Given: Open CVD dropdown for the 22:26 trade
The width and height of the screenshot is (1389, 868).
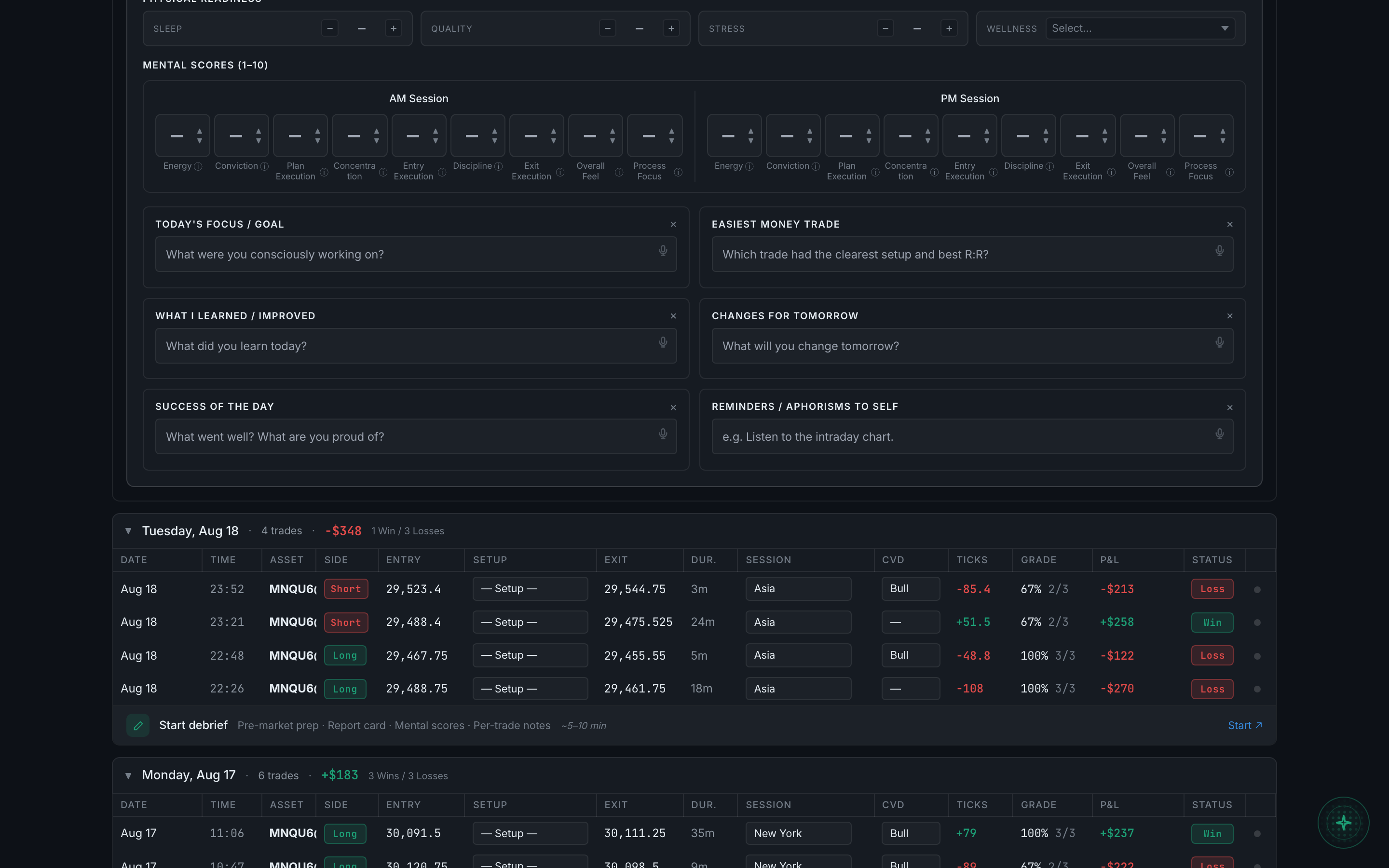Looking at the screenshot, I should [x=911, y=689].
